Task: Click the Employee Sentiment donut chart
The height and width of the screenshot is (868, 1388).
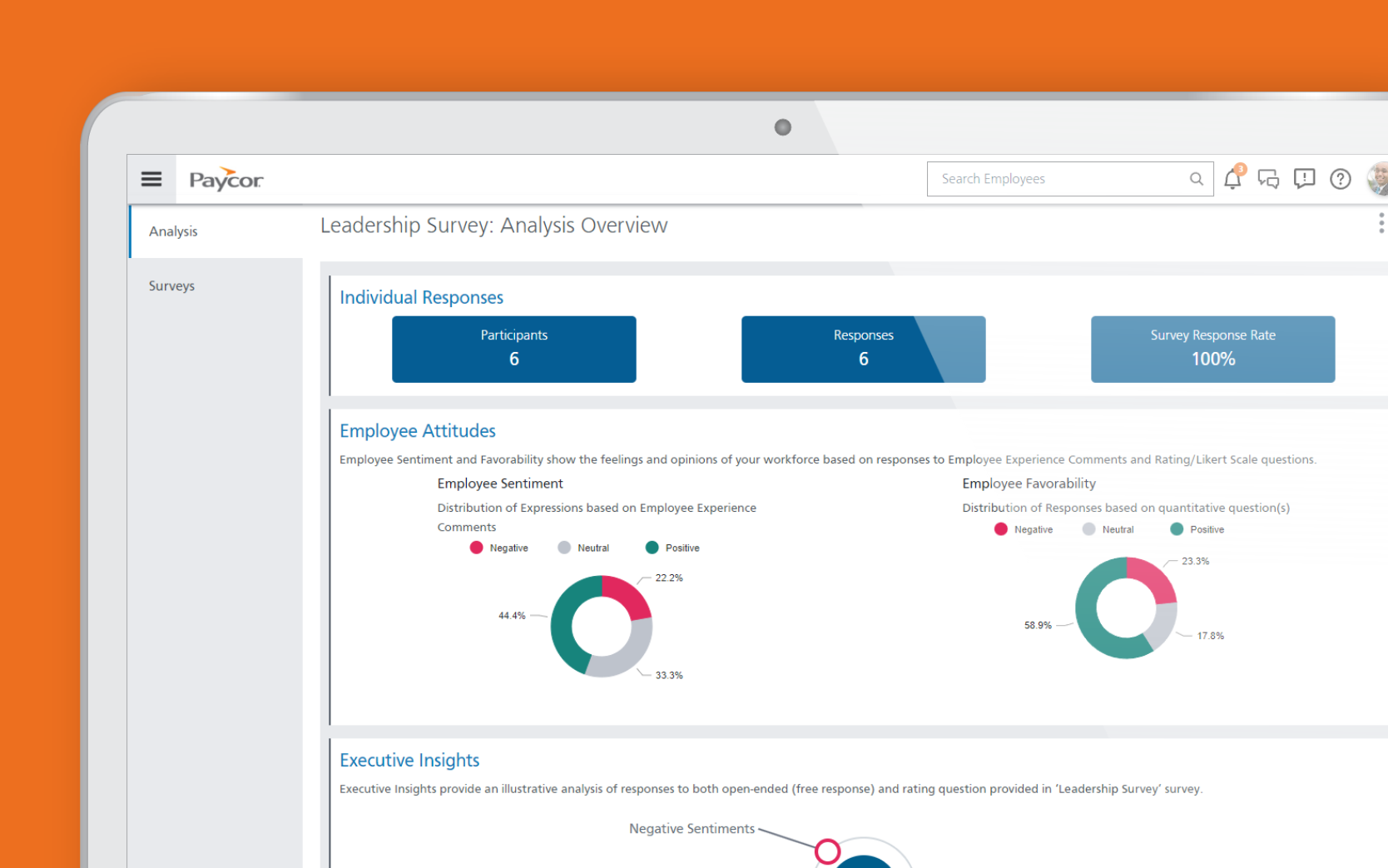Action: (602, 626)
